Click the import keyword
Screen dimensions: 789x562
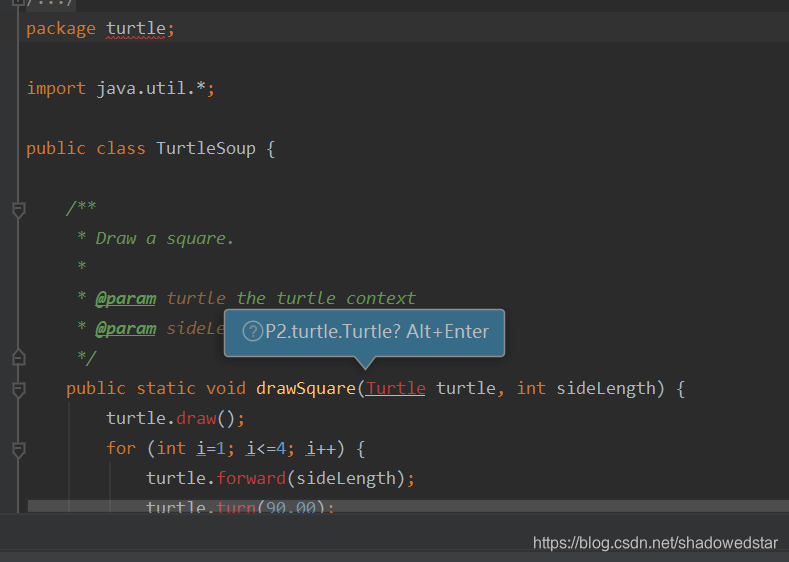[x=56, y=89]
